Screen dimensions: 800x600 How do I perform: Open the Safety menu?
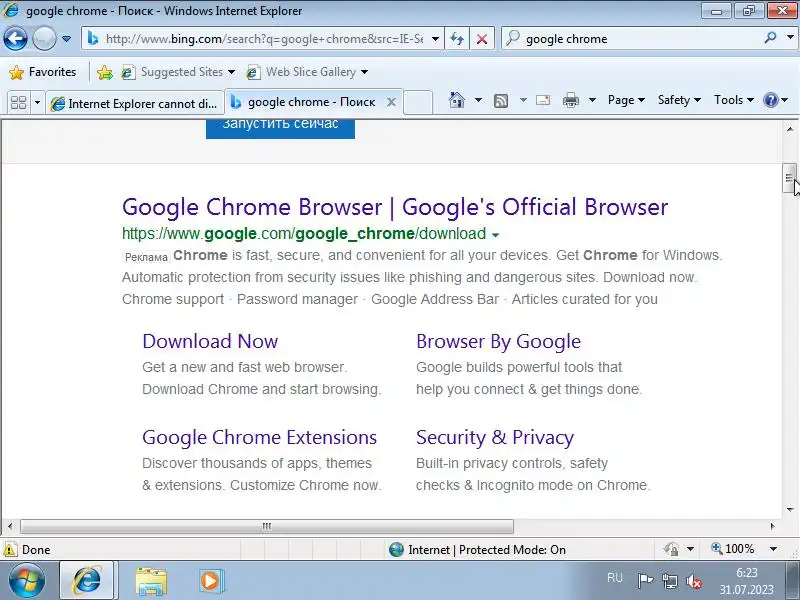point(679,100)
